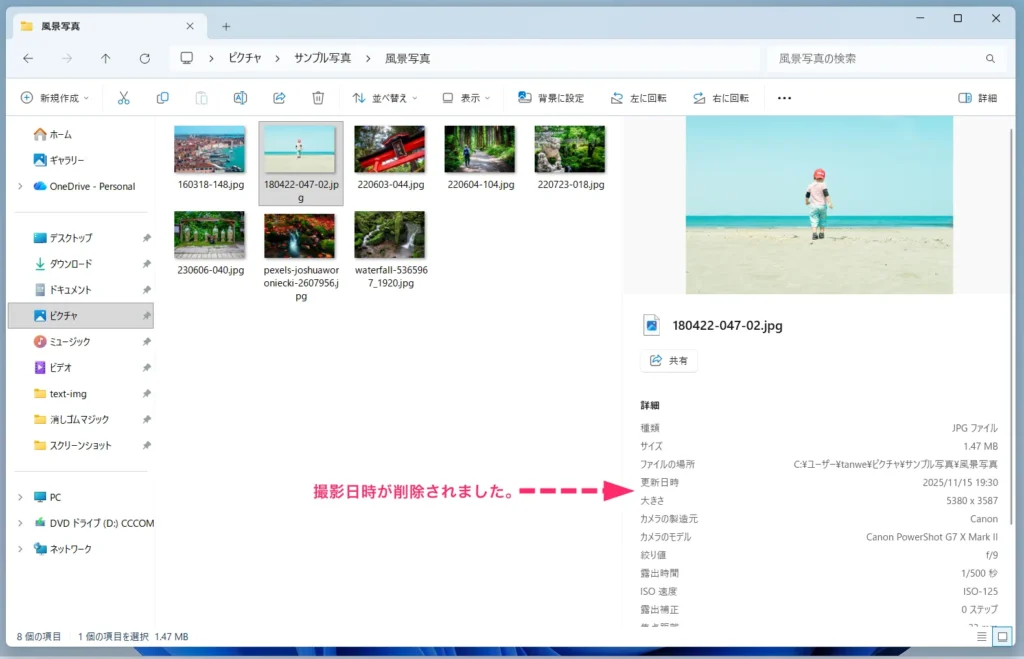The width and height of the screenshot is (1024, 659).
Task: Open the 表示 (View) dropdown
Action: coord(465,97)
